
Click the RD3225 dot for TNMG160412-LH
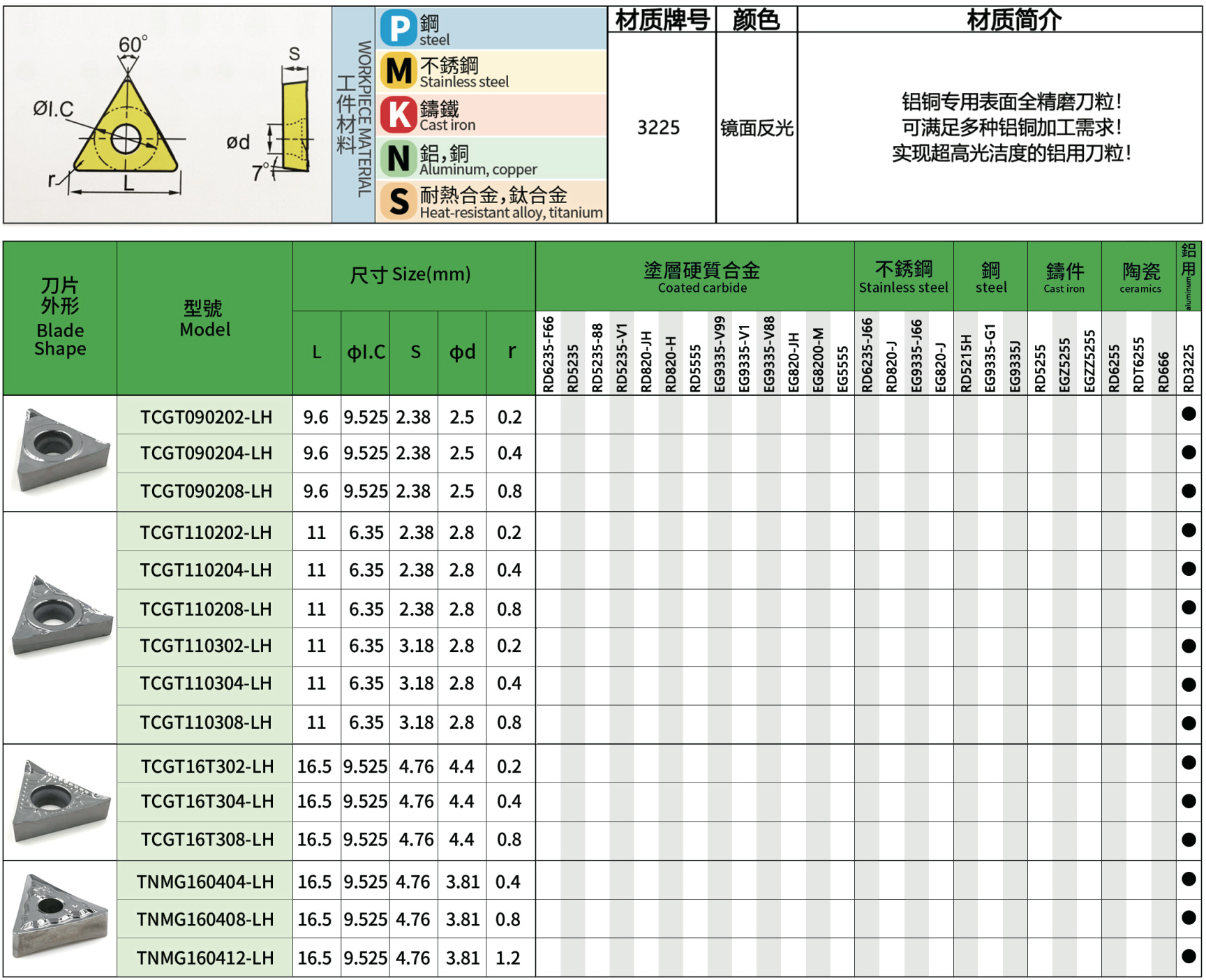(1189, 956)
